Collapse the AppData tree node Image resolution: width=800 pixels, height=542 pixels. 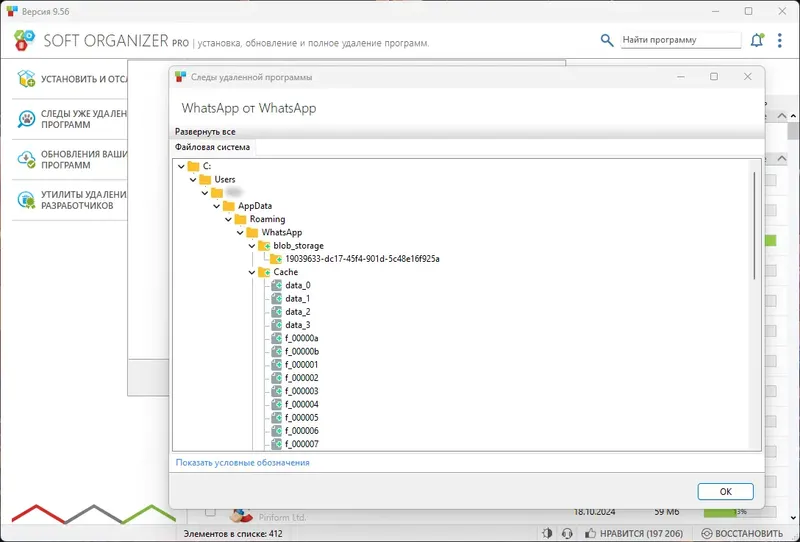216,206
